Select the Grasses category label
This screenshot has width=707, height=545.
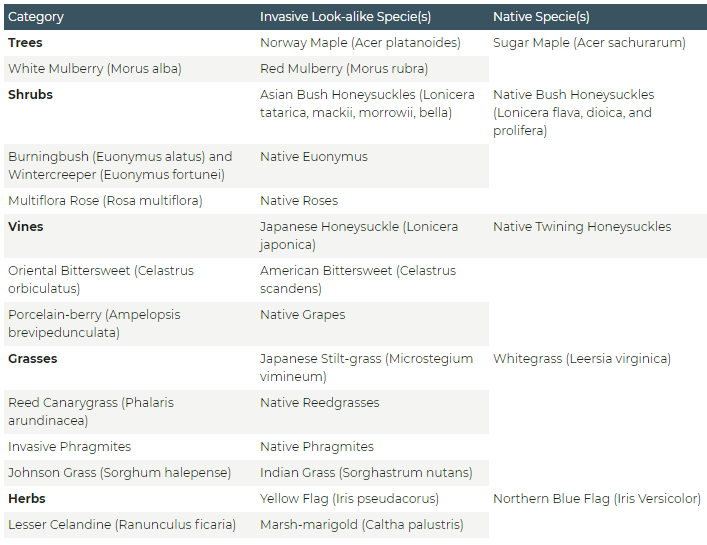[x=33, y=359]
